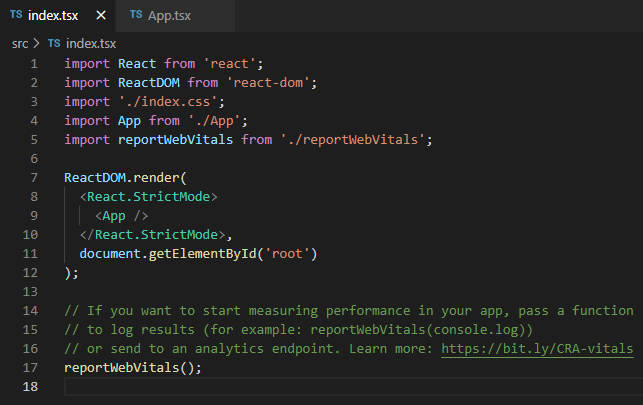Click the reportWebVitals() call on line 17
The width and height of the screenshot is (643, 405).
click(x=133, y=367)
